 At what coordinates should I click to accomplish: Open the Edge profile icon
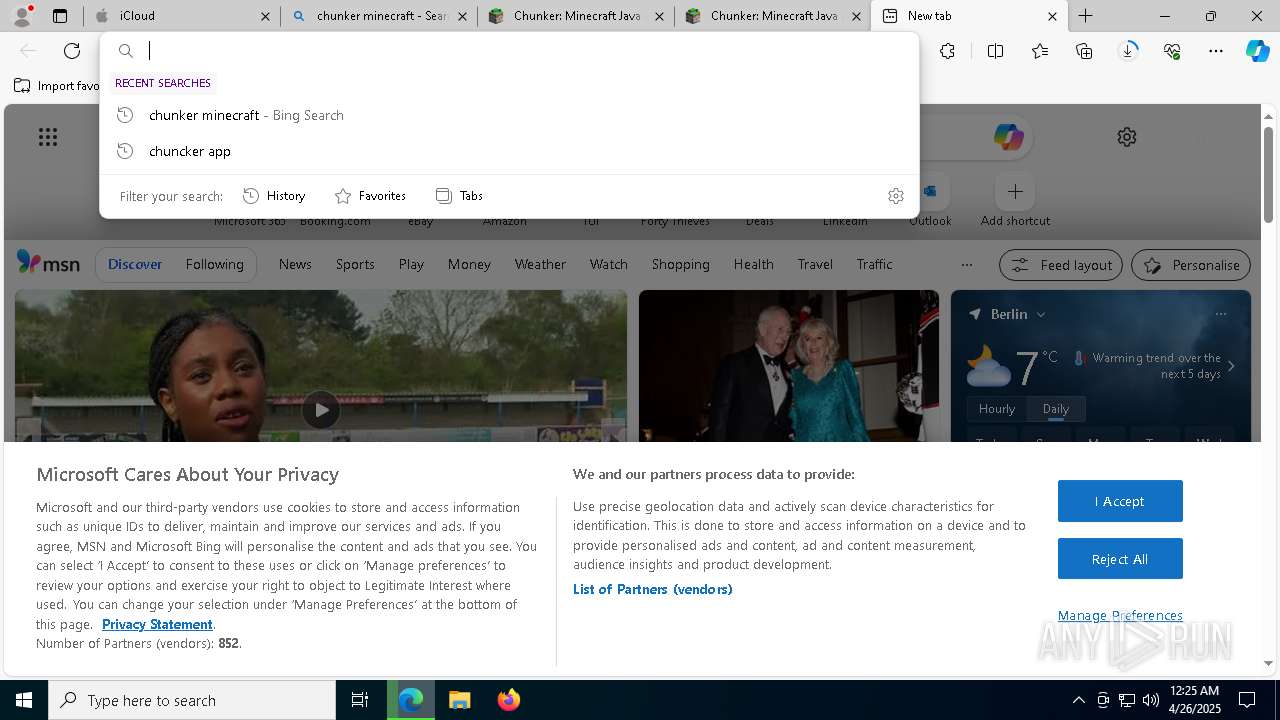pos(22,16)
